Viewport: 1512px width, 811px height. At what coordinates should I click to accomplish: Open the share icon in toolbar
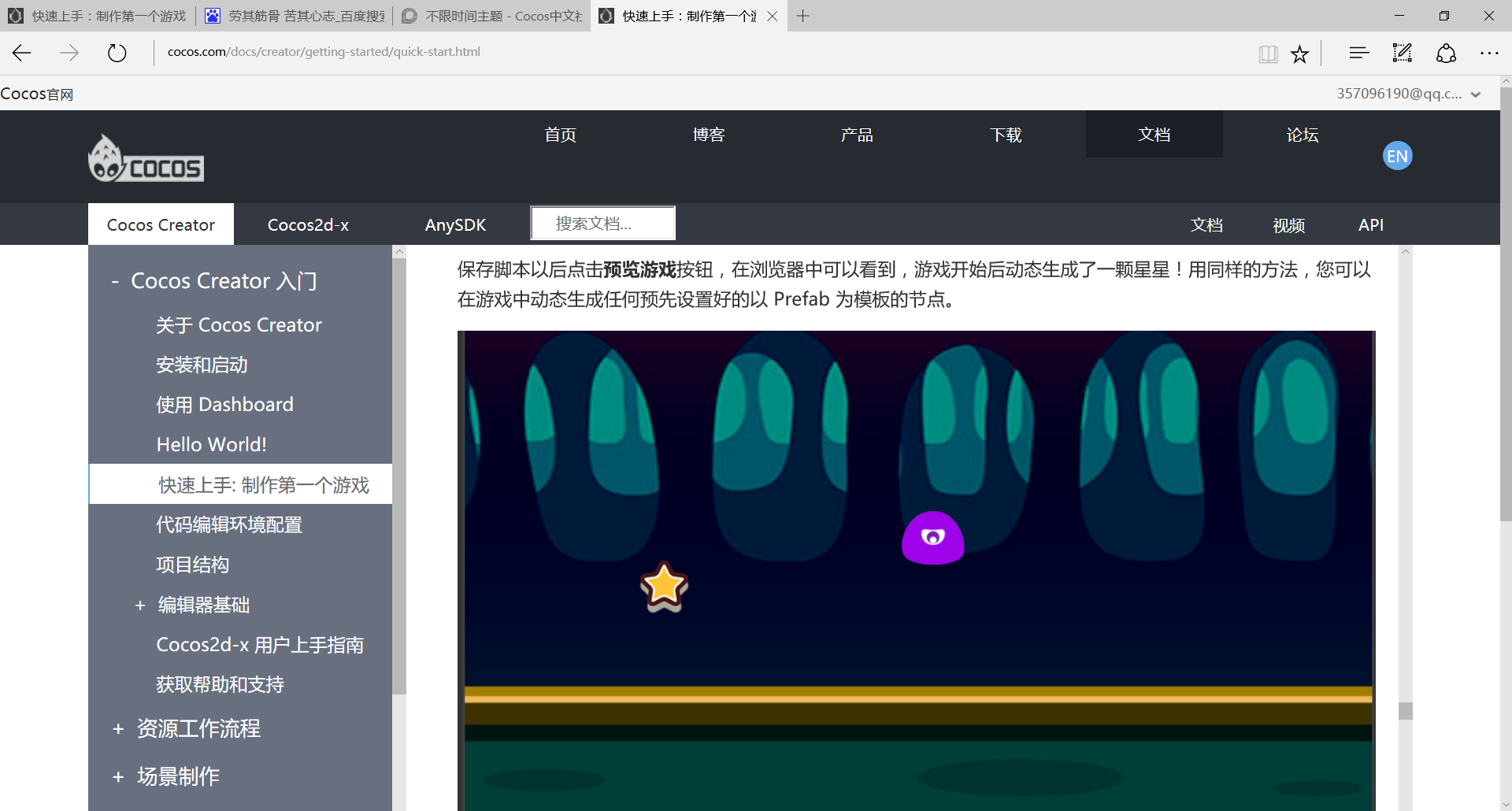pos(1446,53)
